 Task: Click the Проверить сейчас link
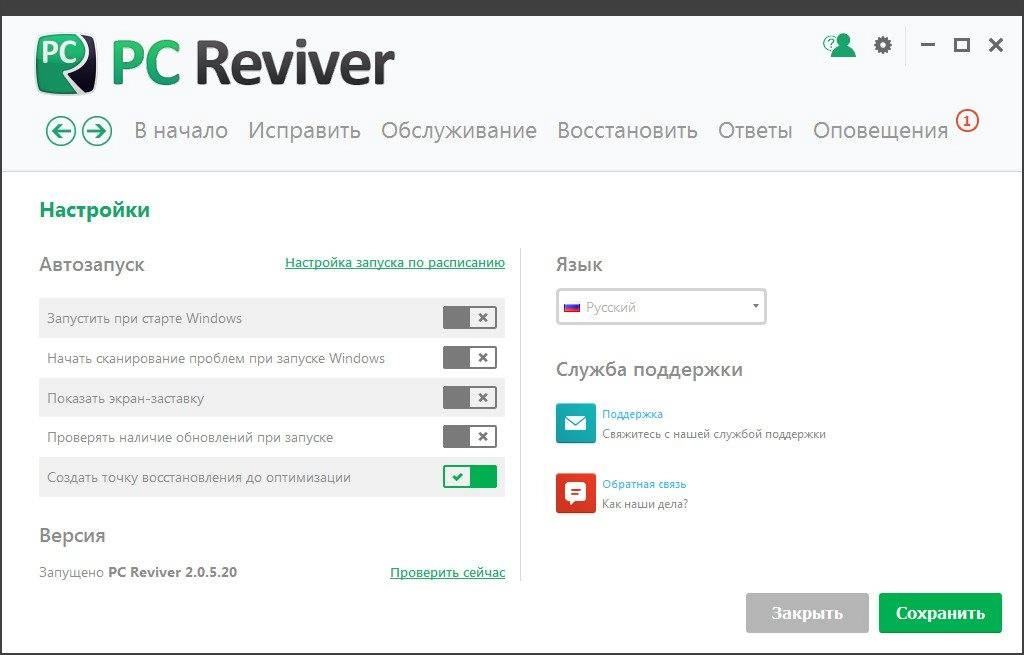(447, 573)
